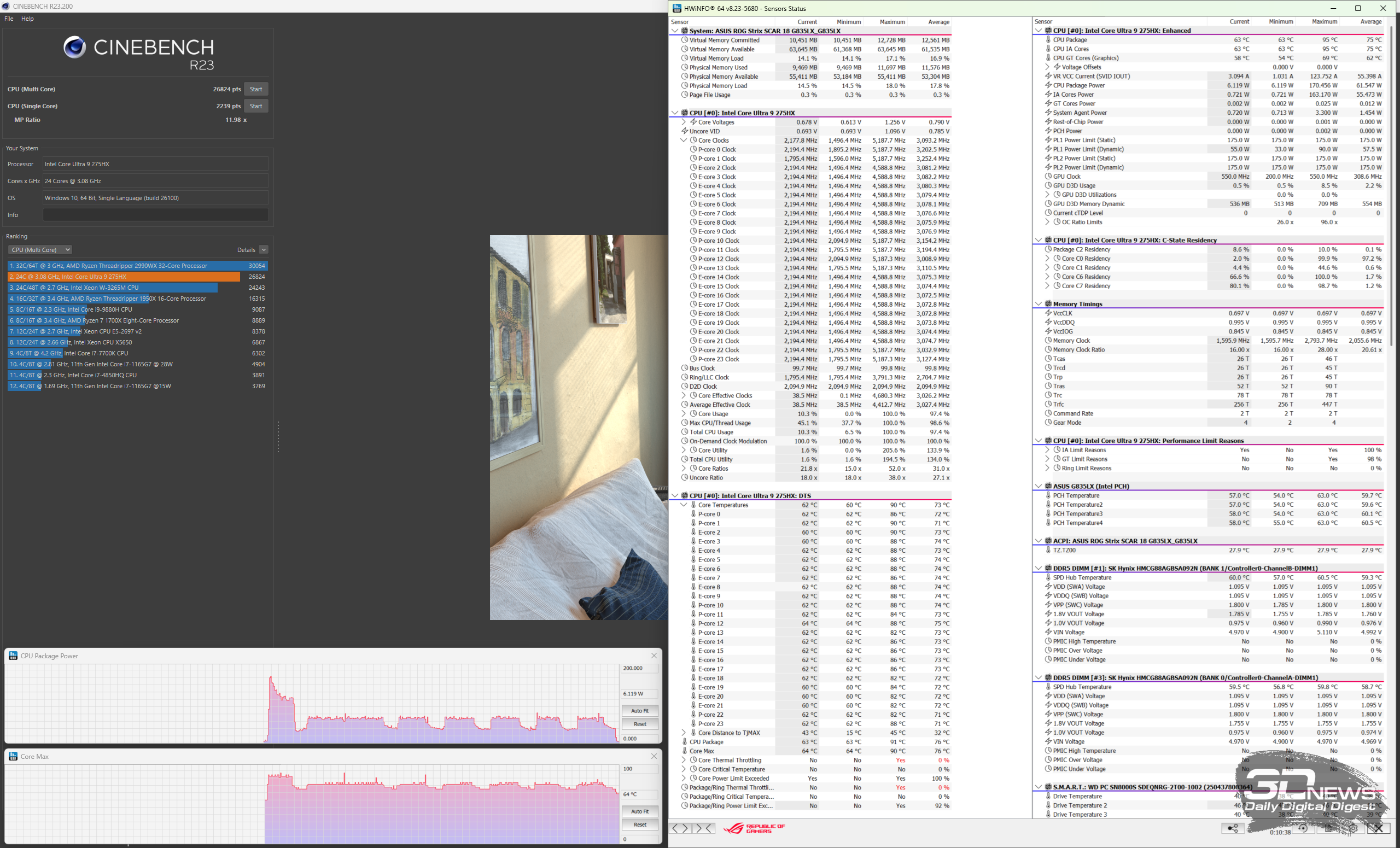Screen dimensions: 1400x848
Task: Click the clock icon next to GPU Clock
Action: click(x=1048, y=176)
